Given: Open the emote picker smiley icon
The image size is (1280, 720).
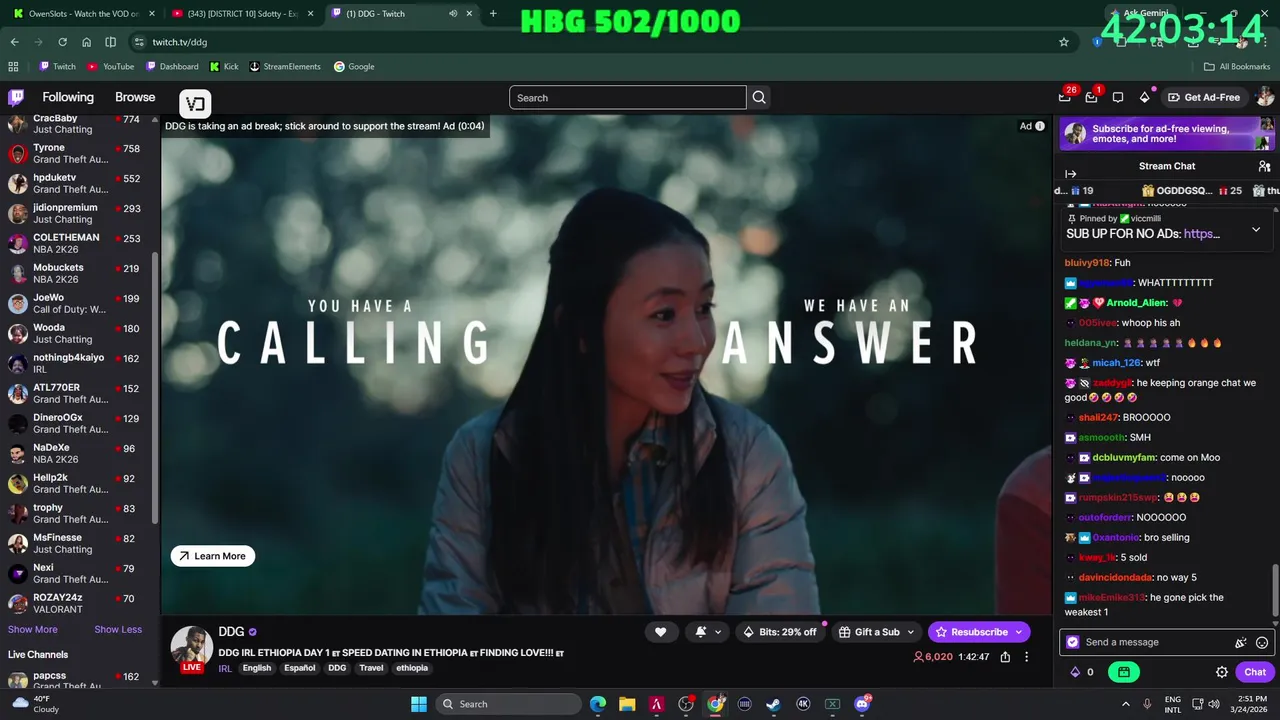Looking at the screenshot, I should click(1262, 642).
